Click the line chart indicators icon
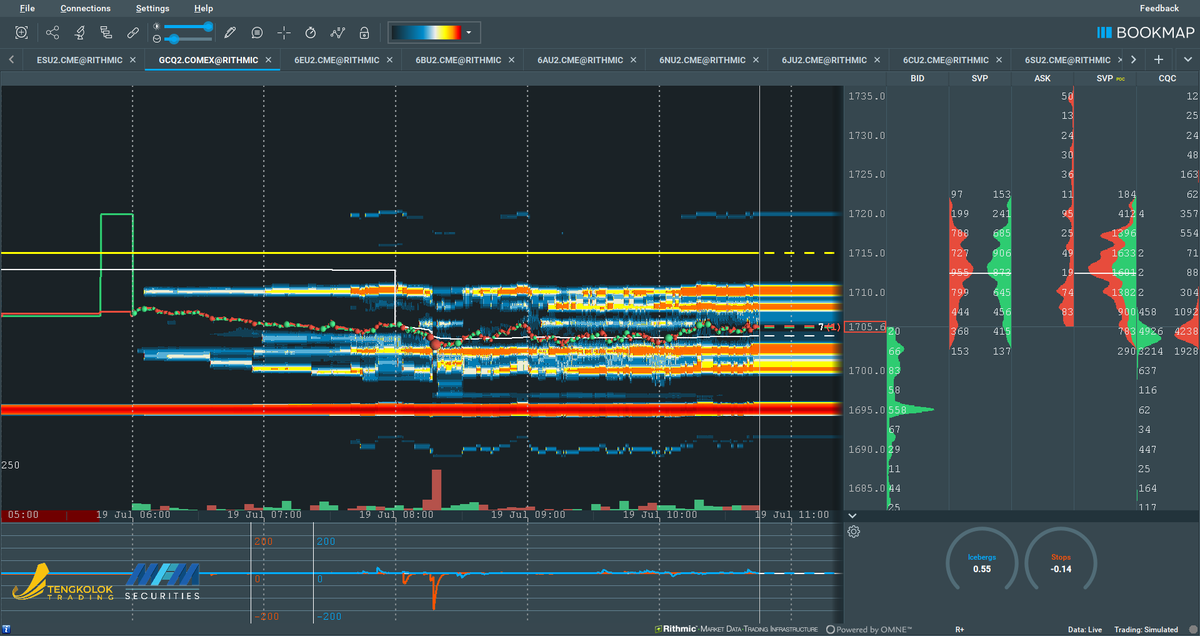This screenshot has height=636, width=1200. (x=338, y=33)
